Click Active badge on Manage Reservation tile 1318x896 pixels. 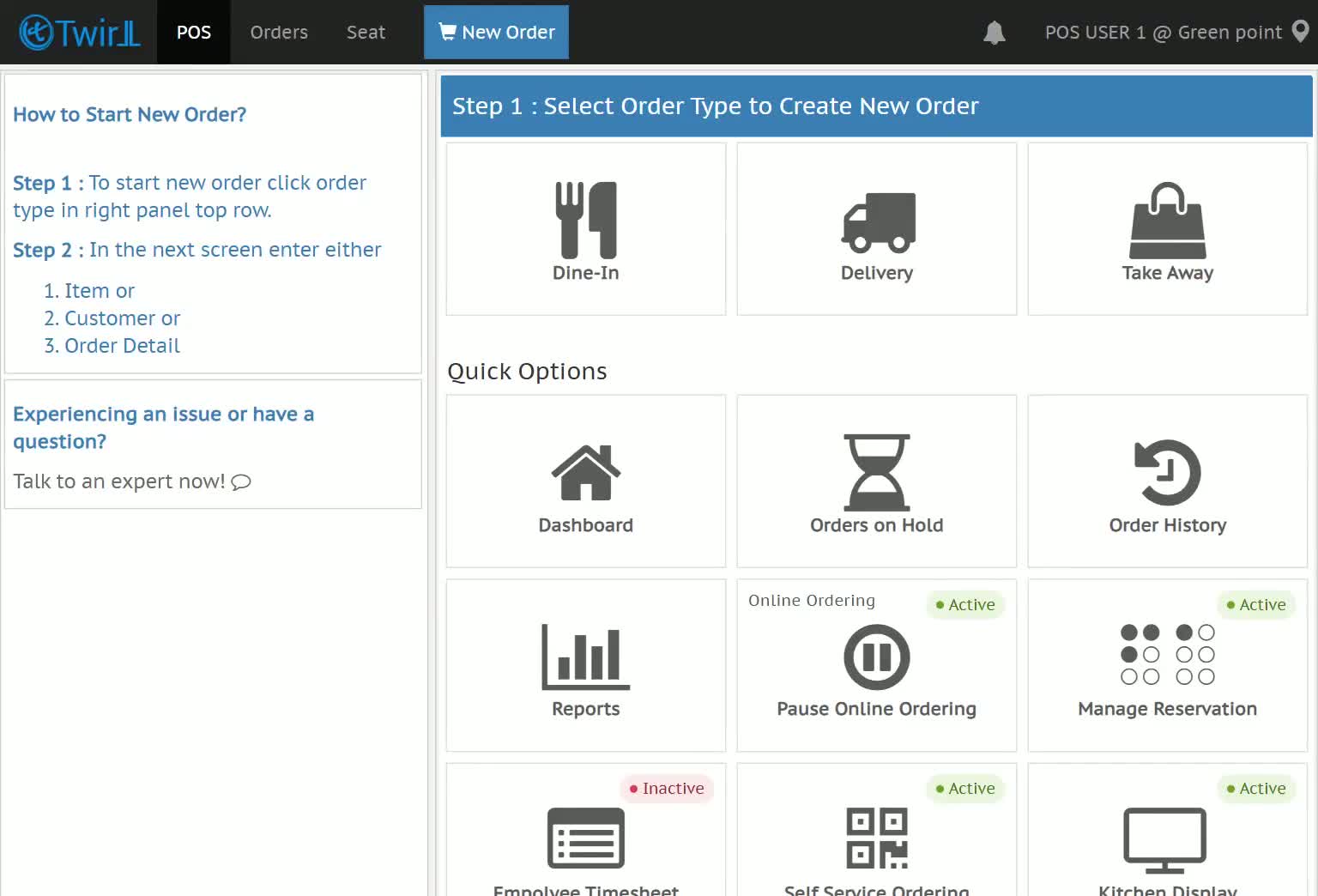(1256, 605)
